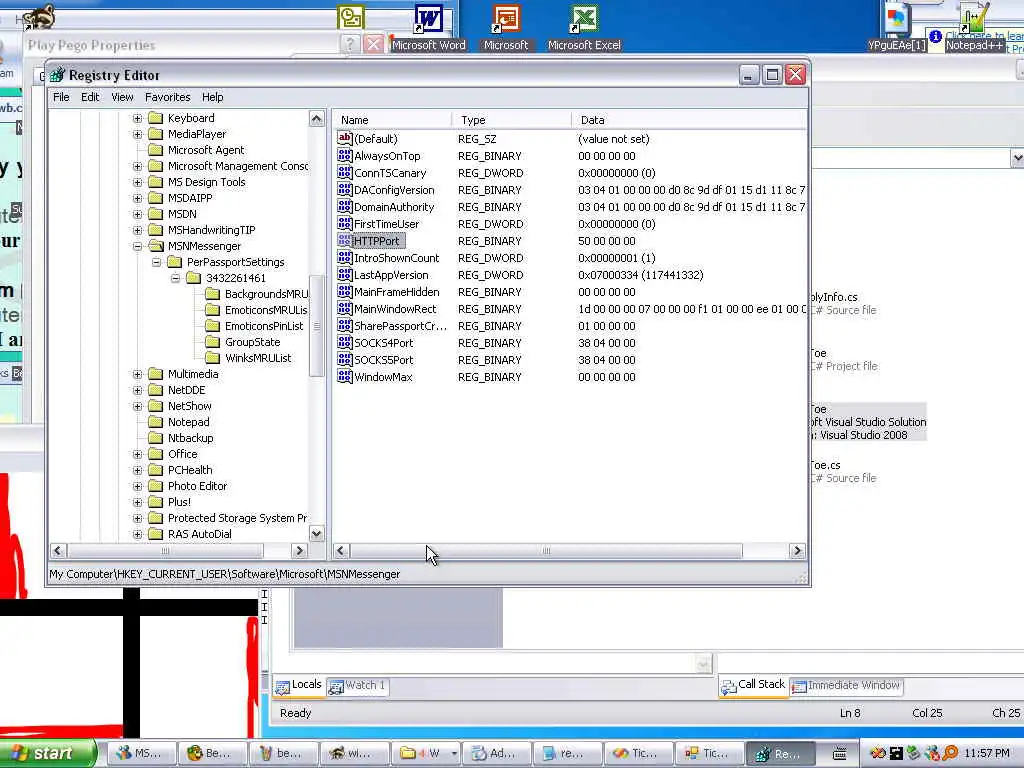
Task: Collapse the MSNMessenger registry key
Action: coord(137,246)
